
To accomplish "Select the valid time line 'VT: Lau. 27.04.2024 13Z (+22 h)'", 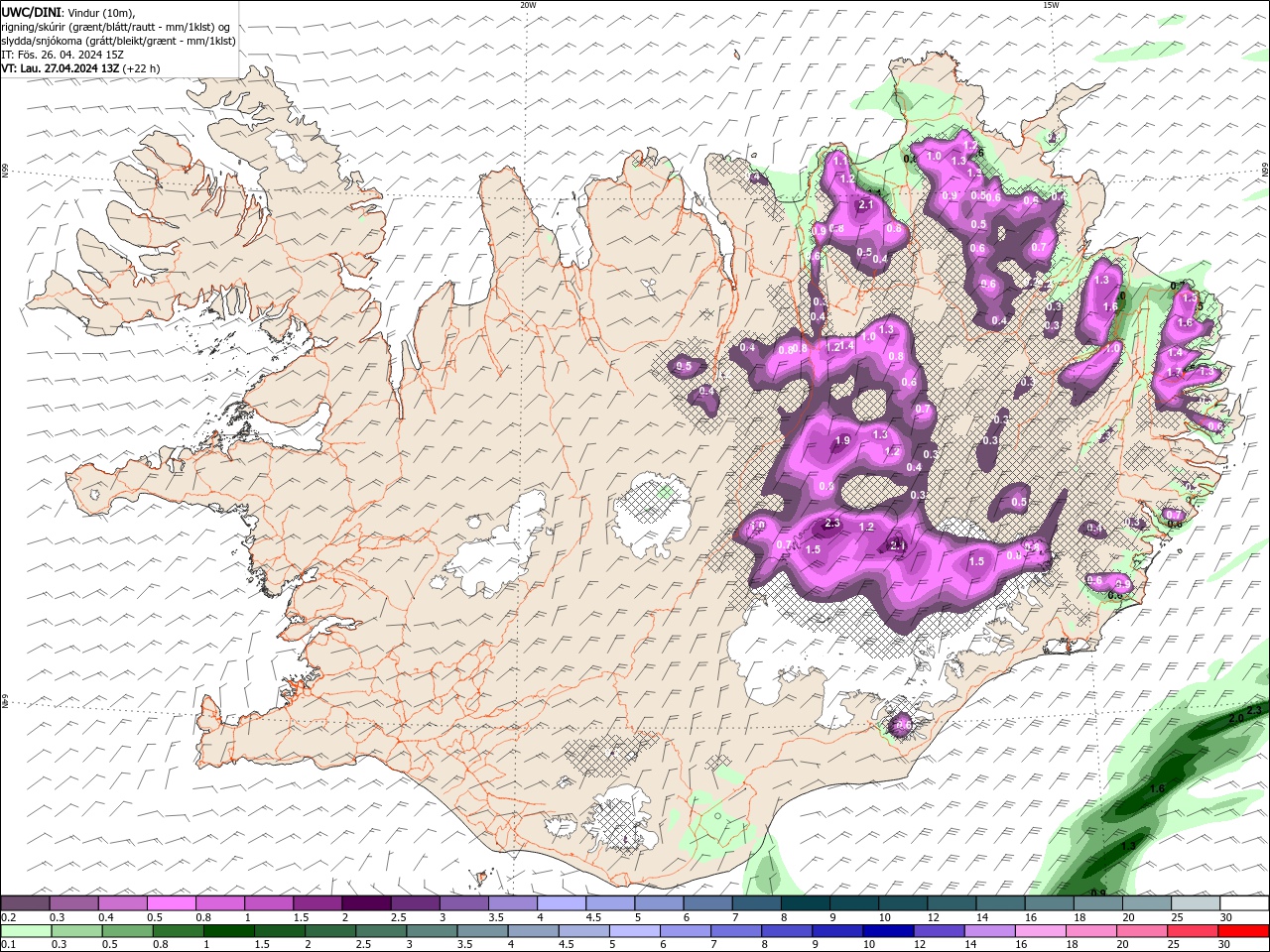I will [x=81, y=68].
